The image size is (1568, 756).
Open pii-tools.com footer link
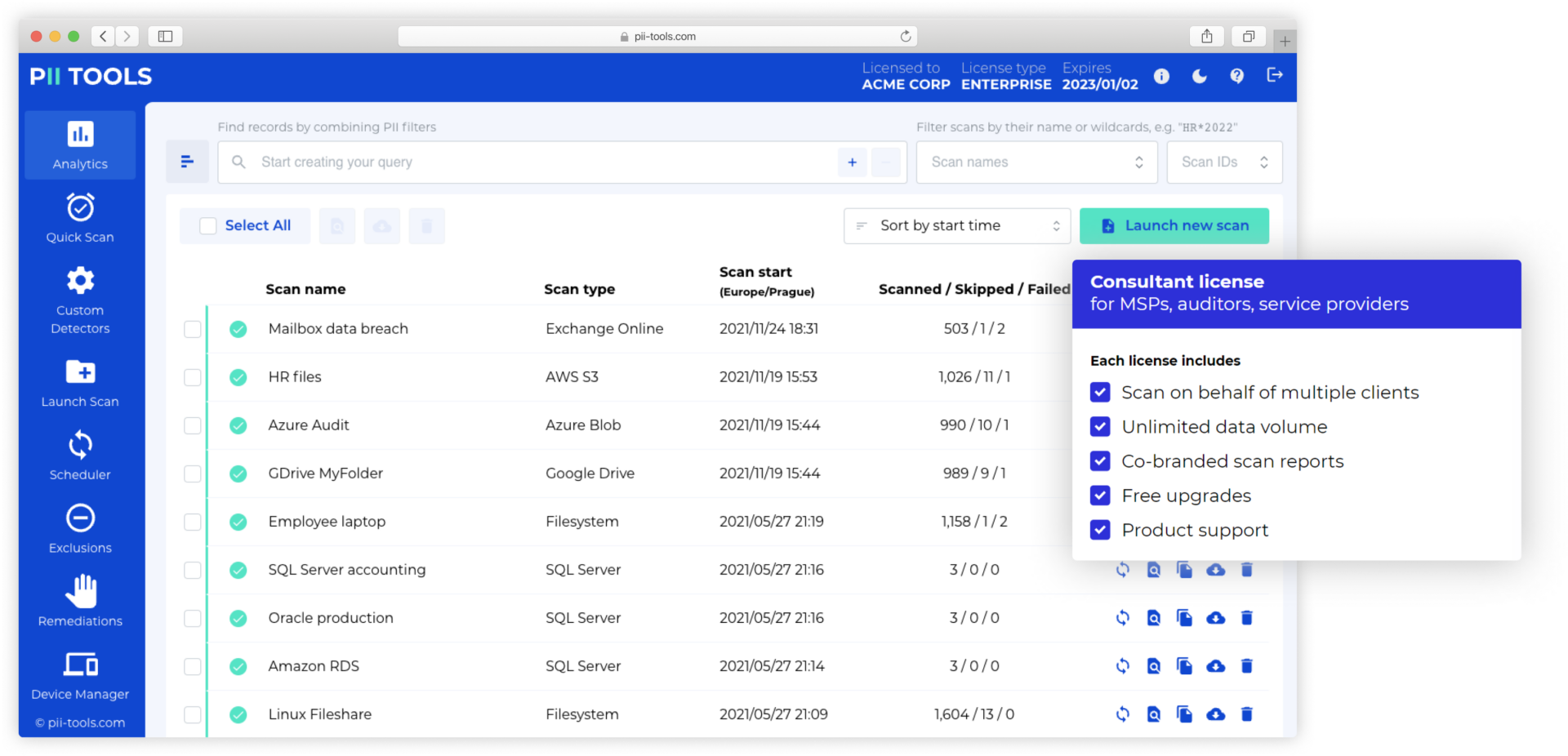80,723
